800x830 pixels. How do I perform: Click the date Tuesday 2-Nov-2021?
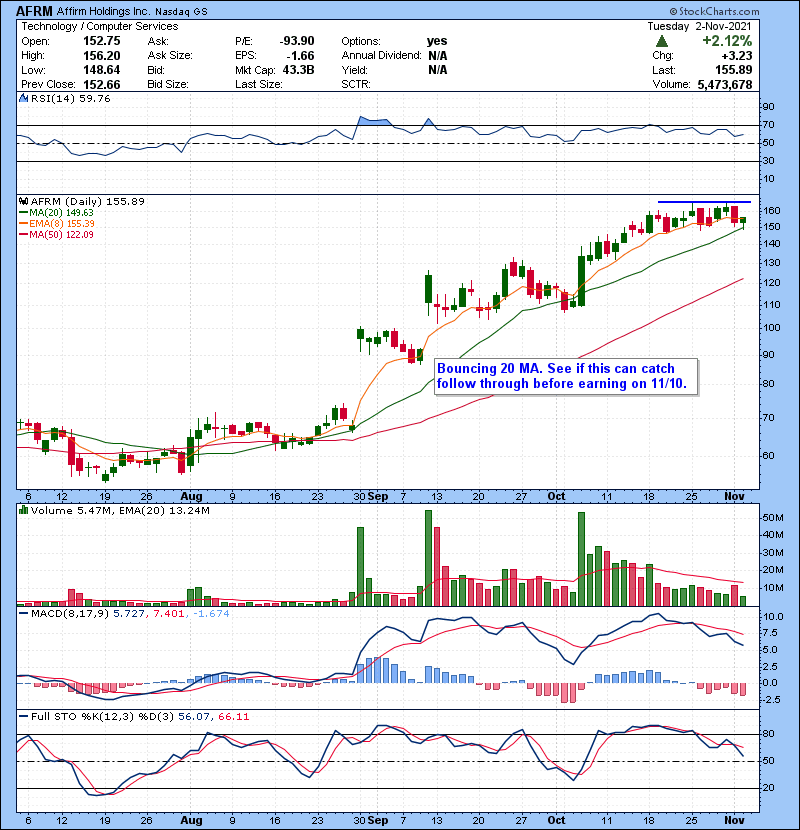point(699,26)
